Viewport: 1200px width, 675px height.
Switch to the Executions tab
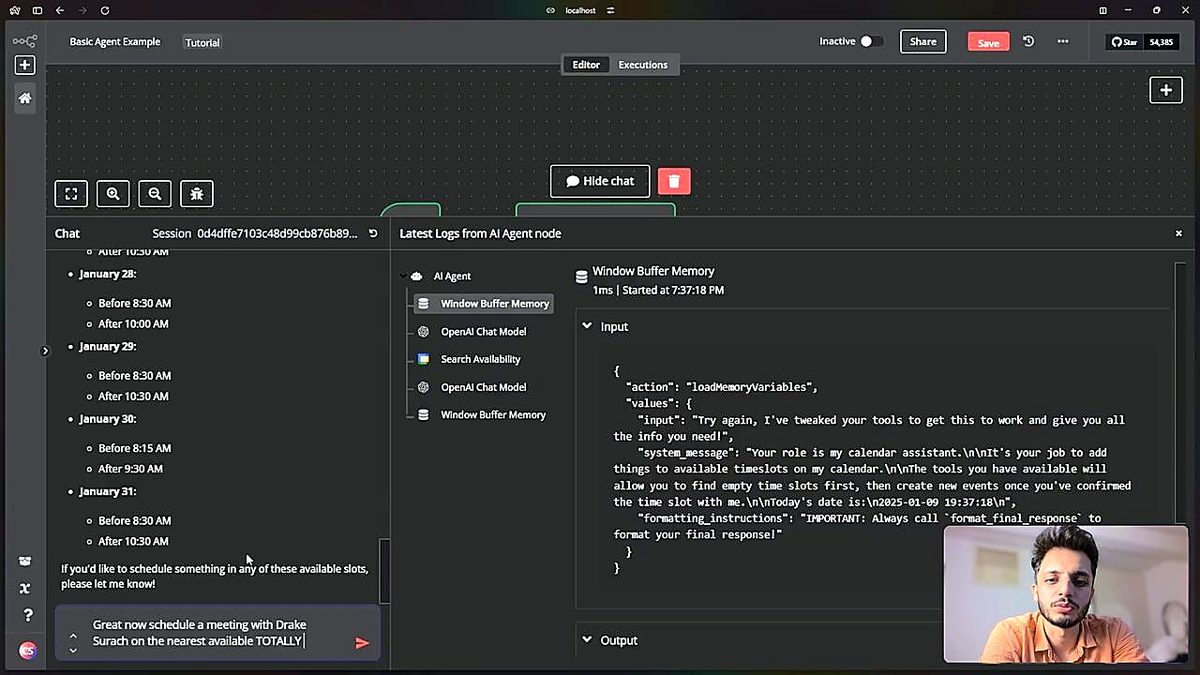click(643, 65)
